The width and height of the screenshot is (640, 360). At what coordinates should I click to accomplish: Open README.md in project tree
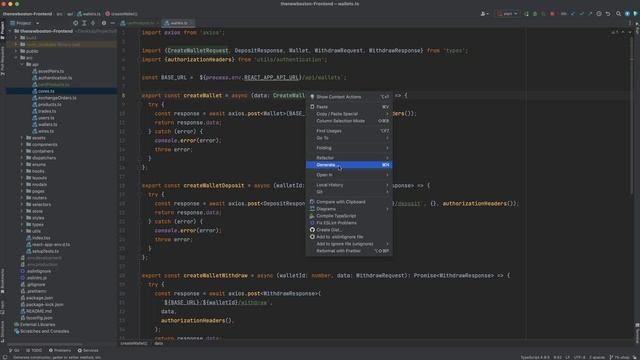(36, 311)
